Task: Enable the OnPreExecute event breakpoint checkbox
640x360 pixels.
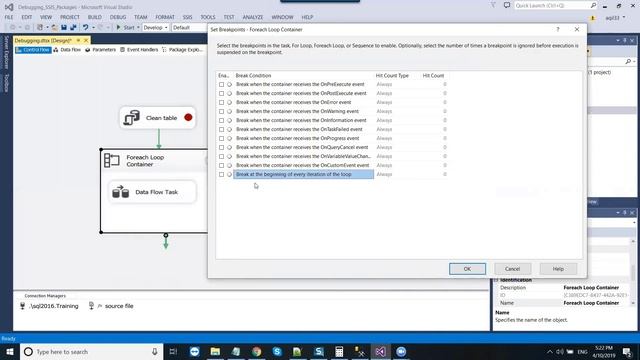Action: pyautogui.click(x=221, y=84)
